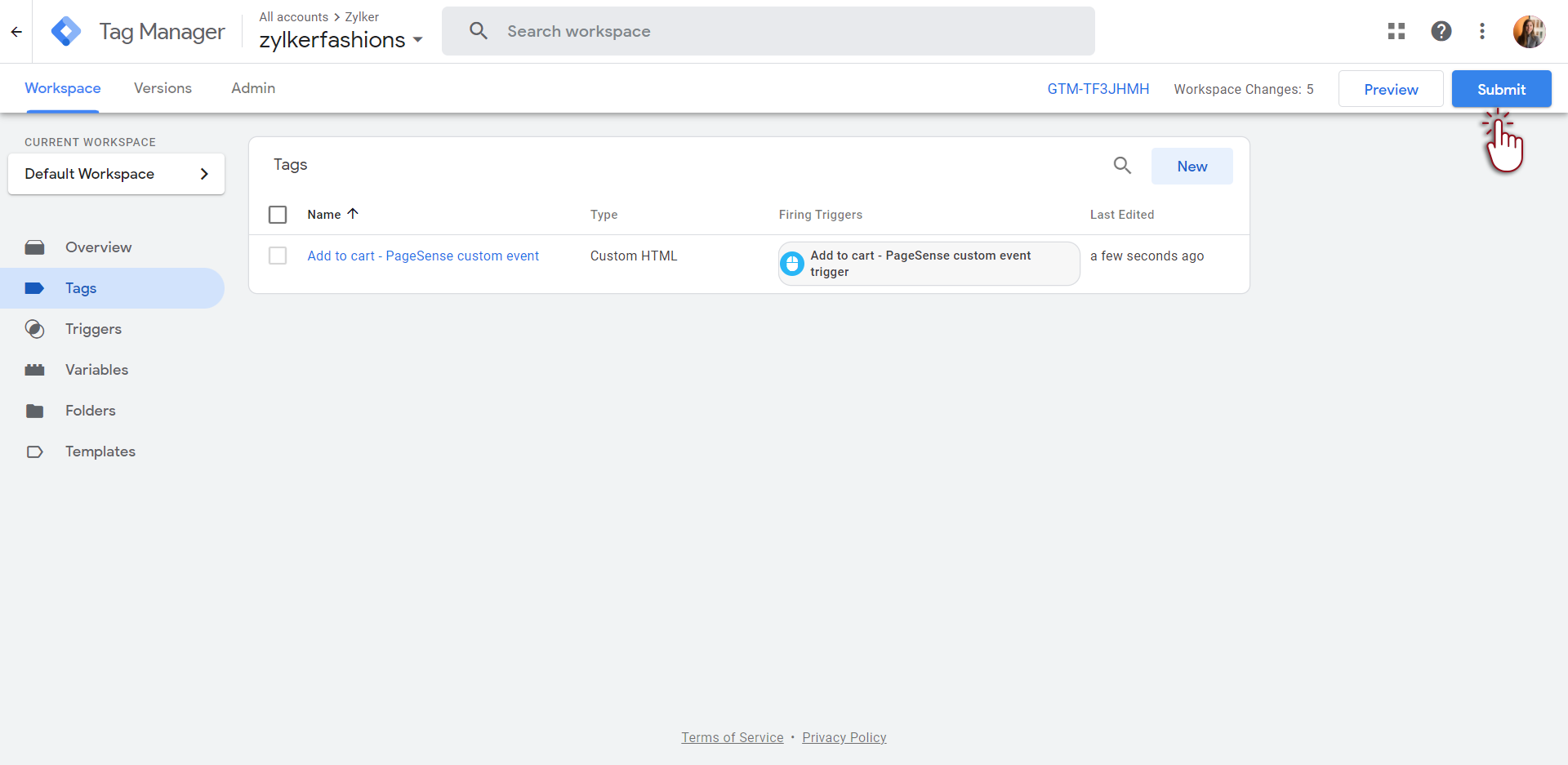Viewport: 1568px width, 765px height.
Task: Open the Terms of Service link
Action: tap(733, 737)
